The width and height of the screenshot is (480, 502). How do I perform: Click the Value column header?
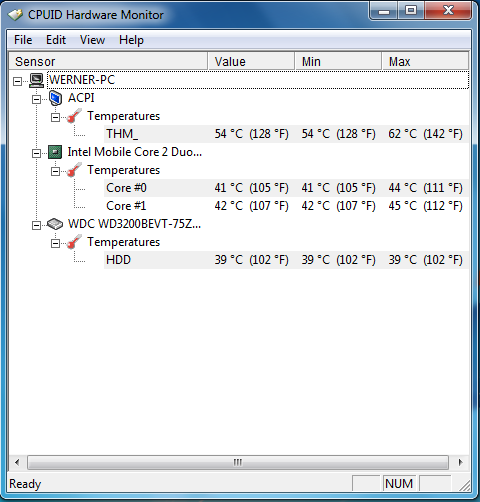pos(251,61)
